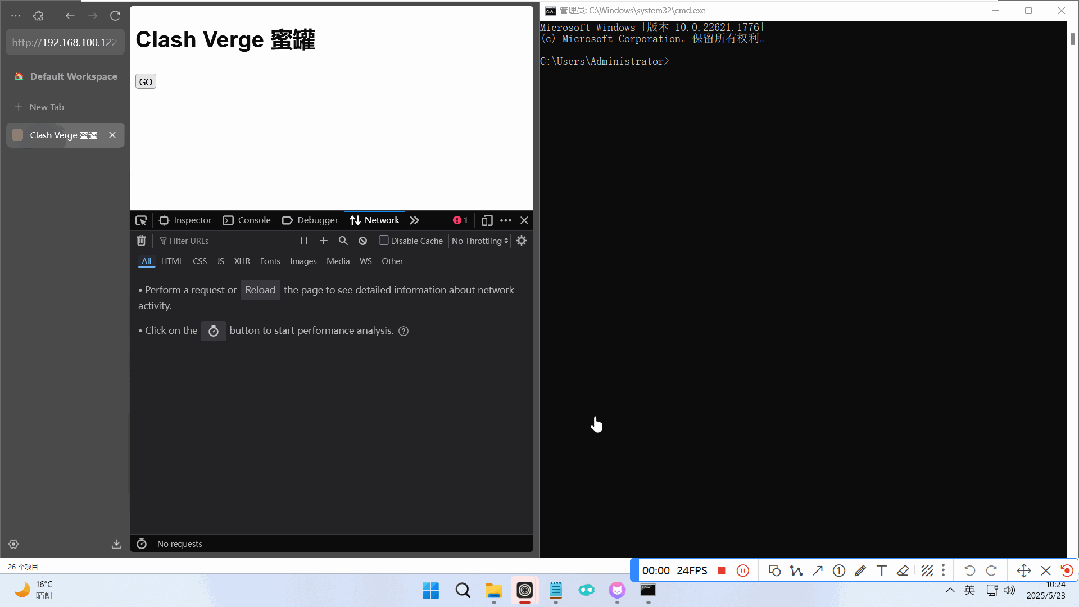Filter requests by Fonts
This screenshot has width=1079, height=607.
(x=270, y=262)
